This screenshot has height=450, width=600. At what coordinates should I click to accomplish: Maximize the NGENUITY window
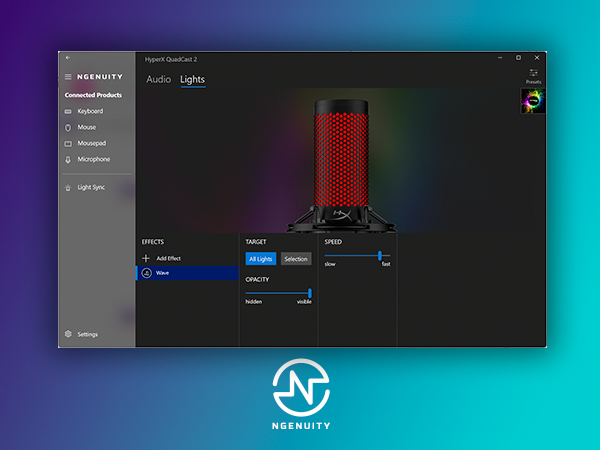(518, 58)
